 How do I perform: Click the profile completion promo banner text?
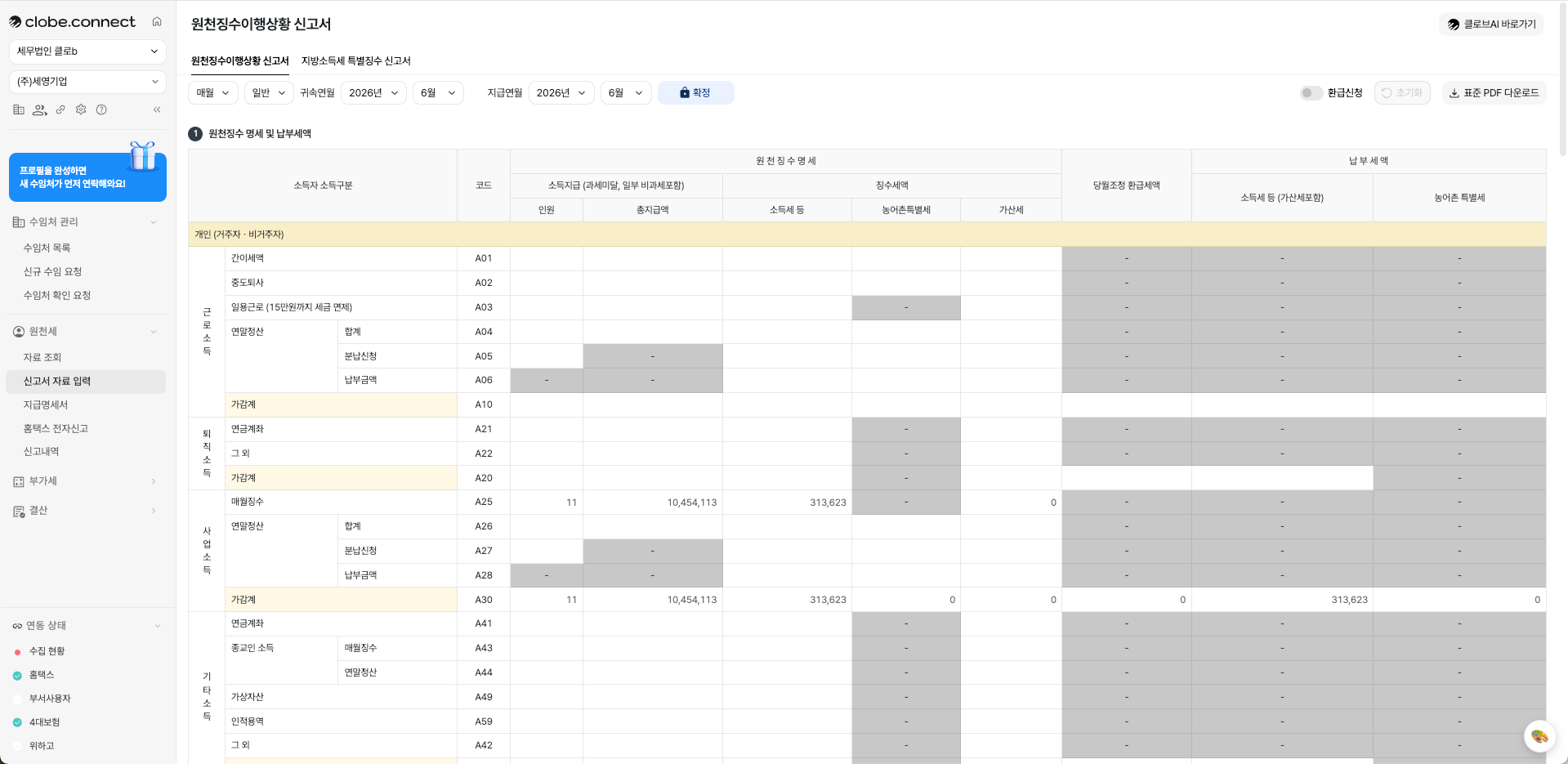[x=73, y=177]
